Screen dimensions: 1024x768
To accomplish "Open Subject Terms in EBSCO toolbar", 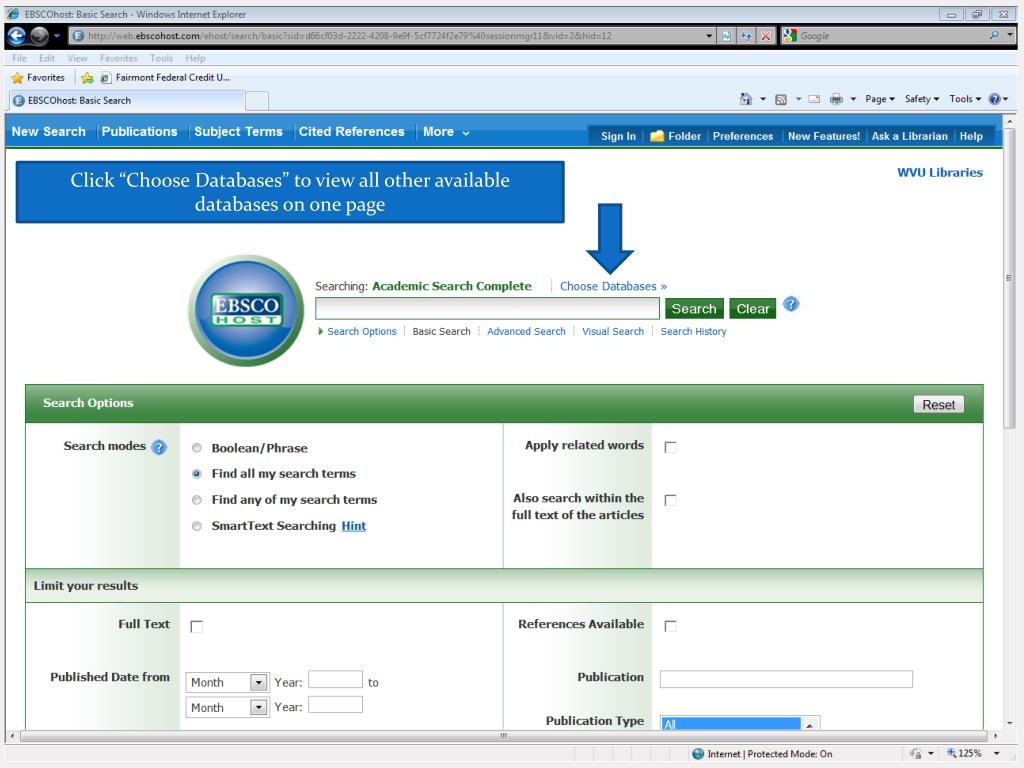I will click(238, 132).
